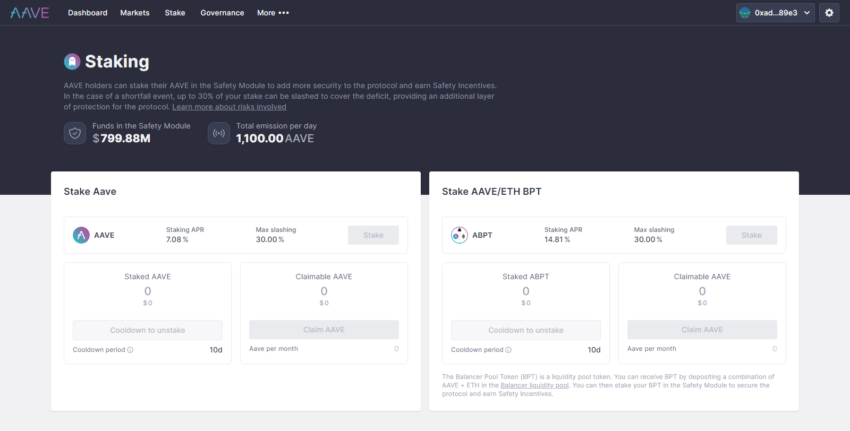This screenshot has height=431, width=850.
Task: Click the AAVE token icon
Action: tap(81, 235)
